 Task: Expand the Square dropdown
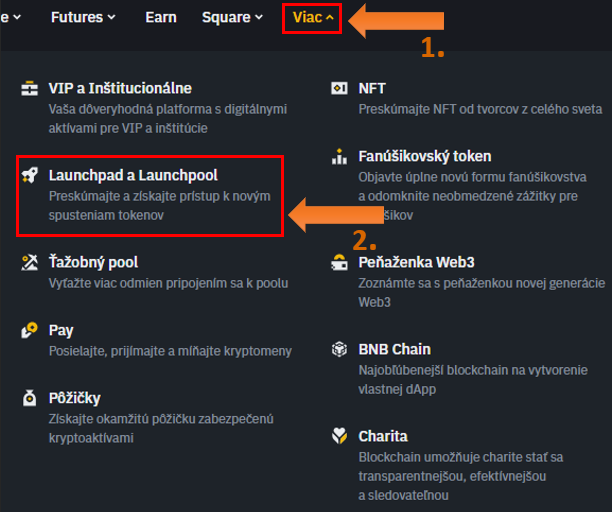232,17
